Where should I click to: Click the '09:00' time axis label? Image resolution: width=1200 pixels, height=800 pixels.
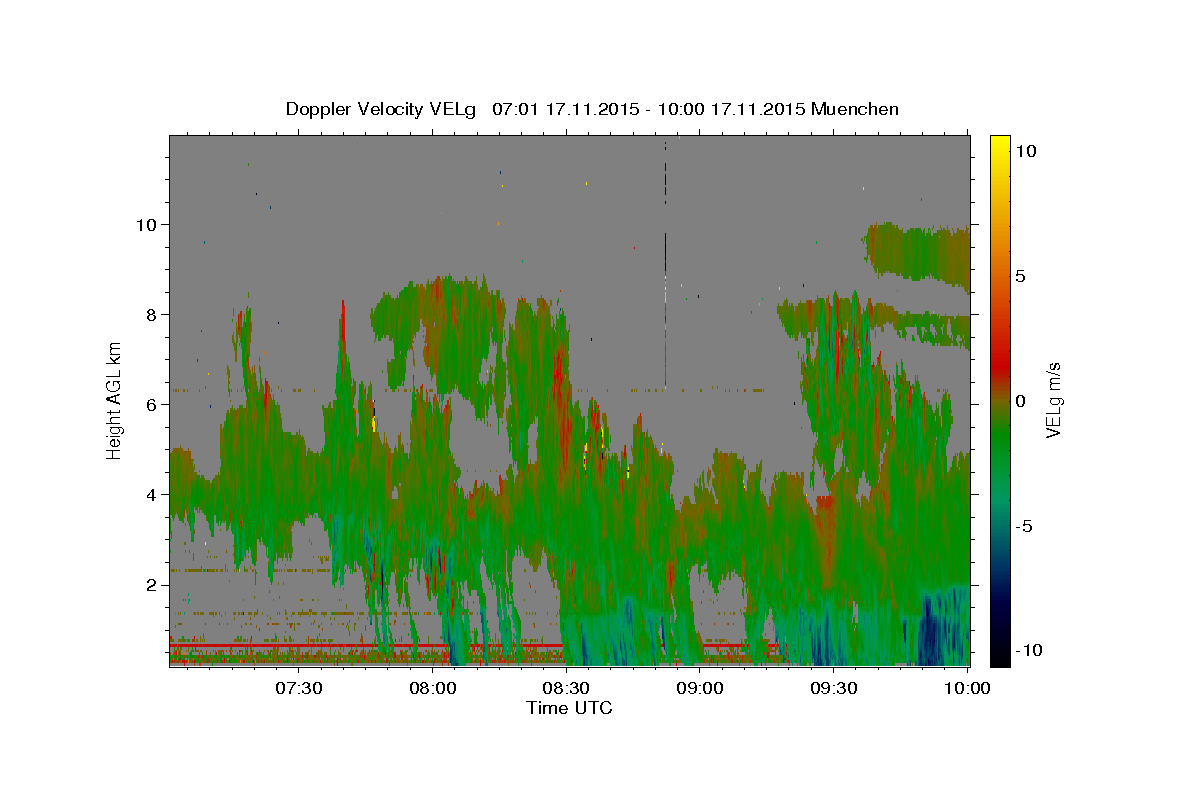coord(700,688)
